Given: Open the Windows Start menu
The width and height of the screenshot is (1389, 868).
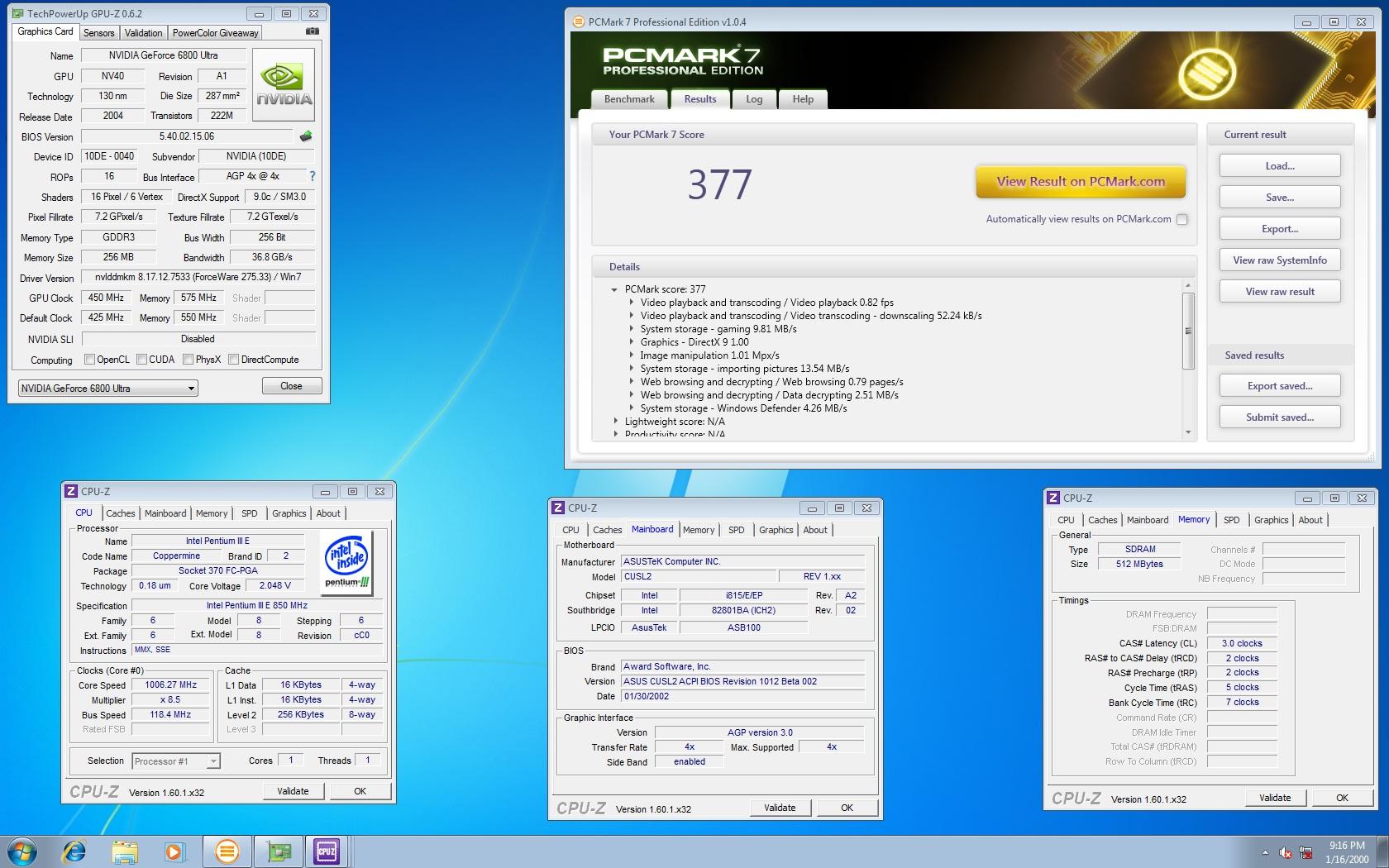Looking at the screenshot, I should (x=22, y=851).
